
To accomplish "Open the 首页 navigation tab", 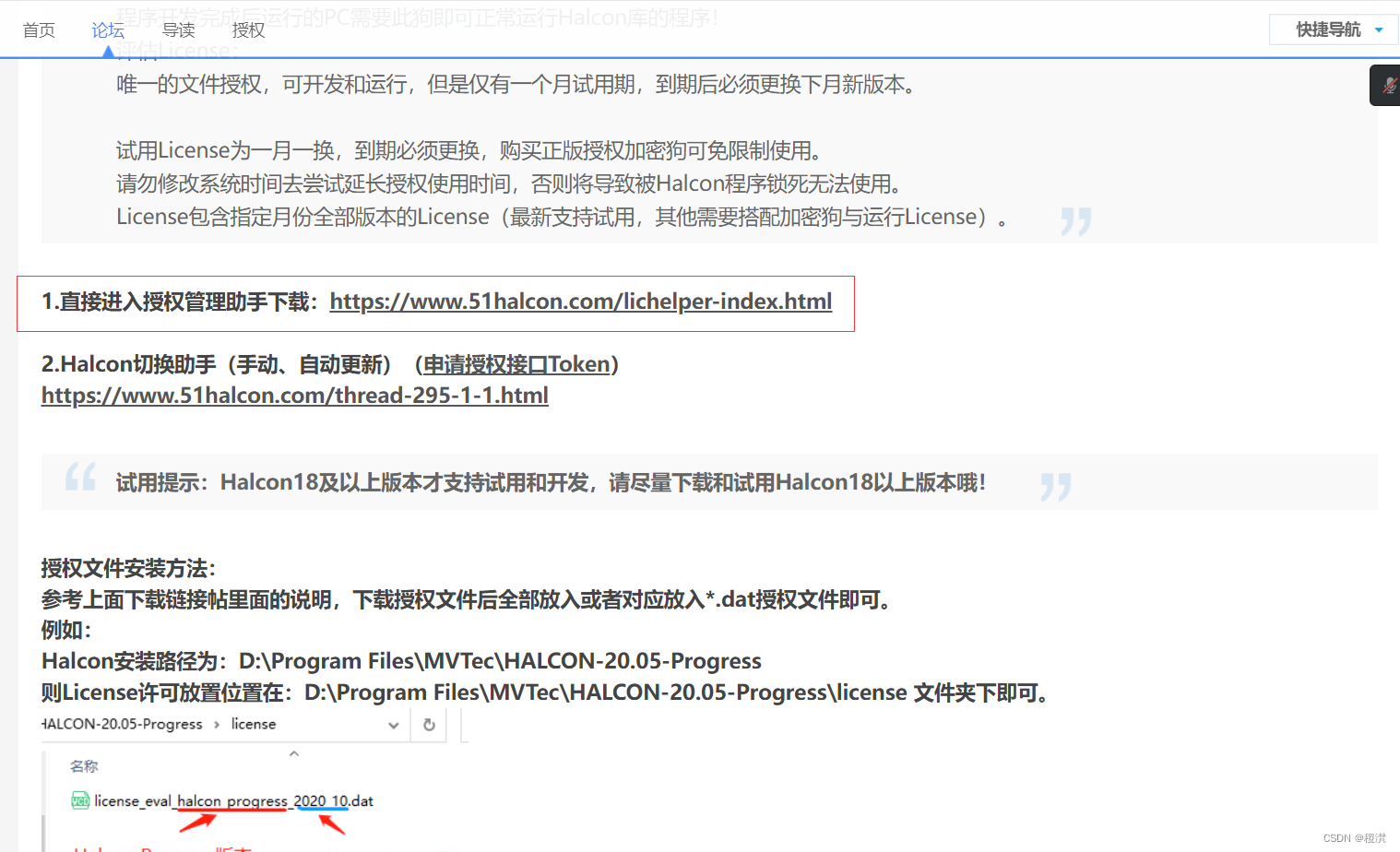I will pos(39,30).
